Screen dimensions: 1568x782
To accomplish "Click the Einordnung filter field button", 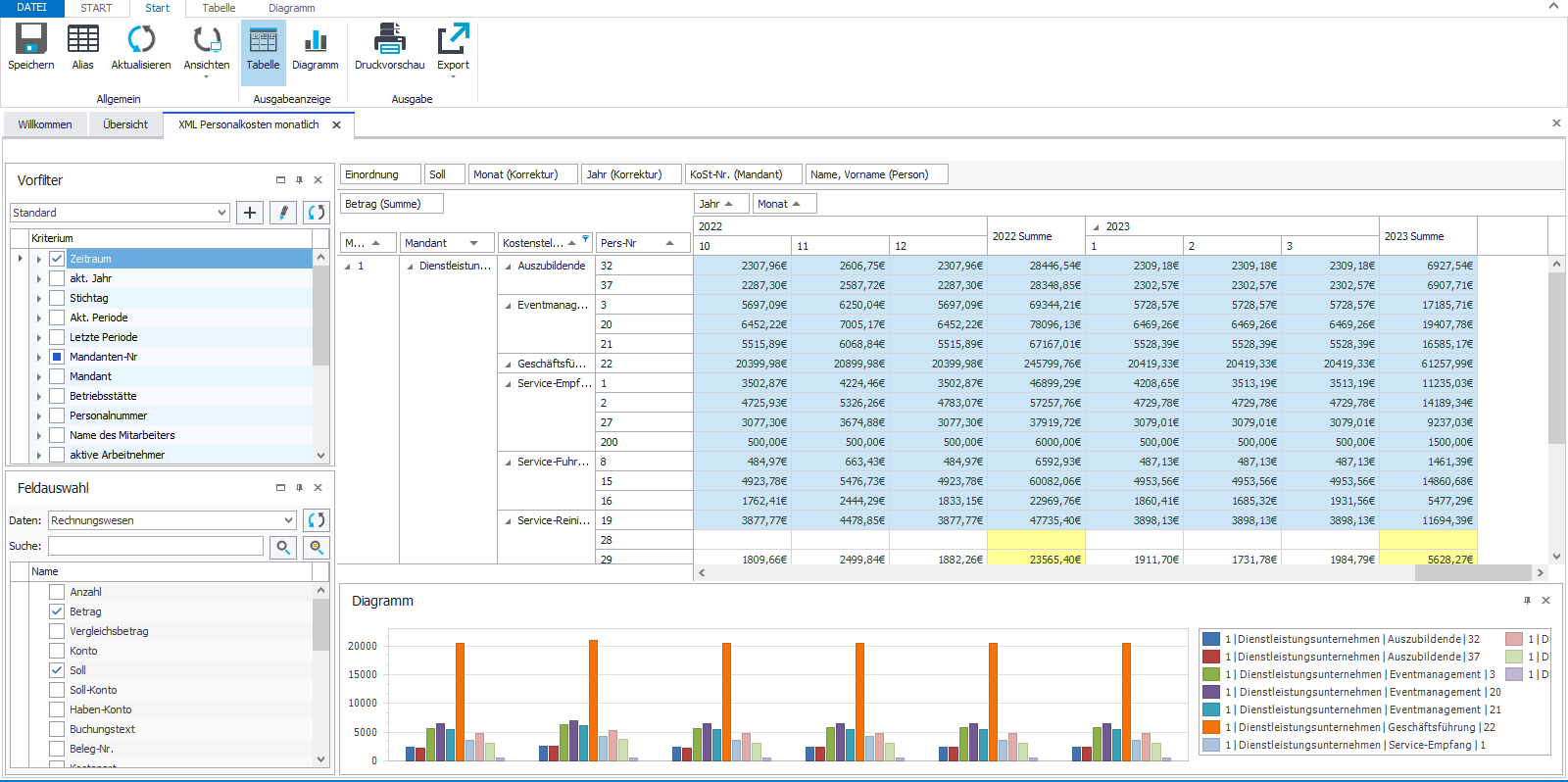I will (380, 174).
